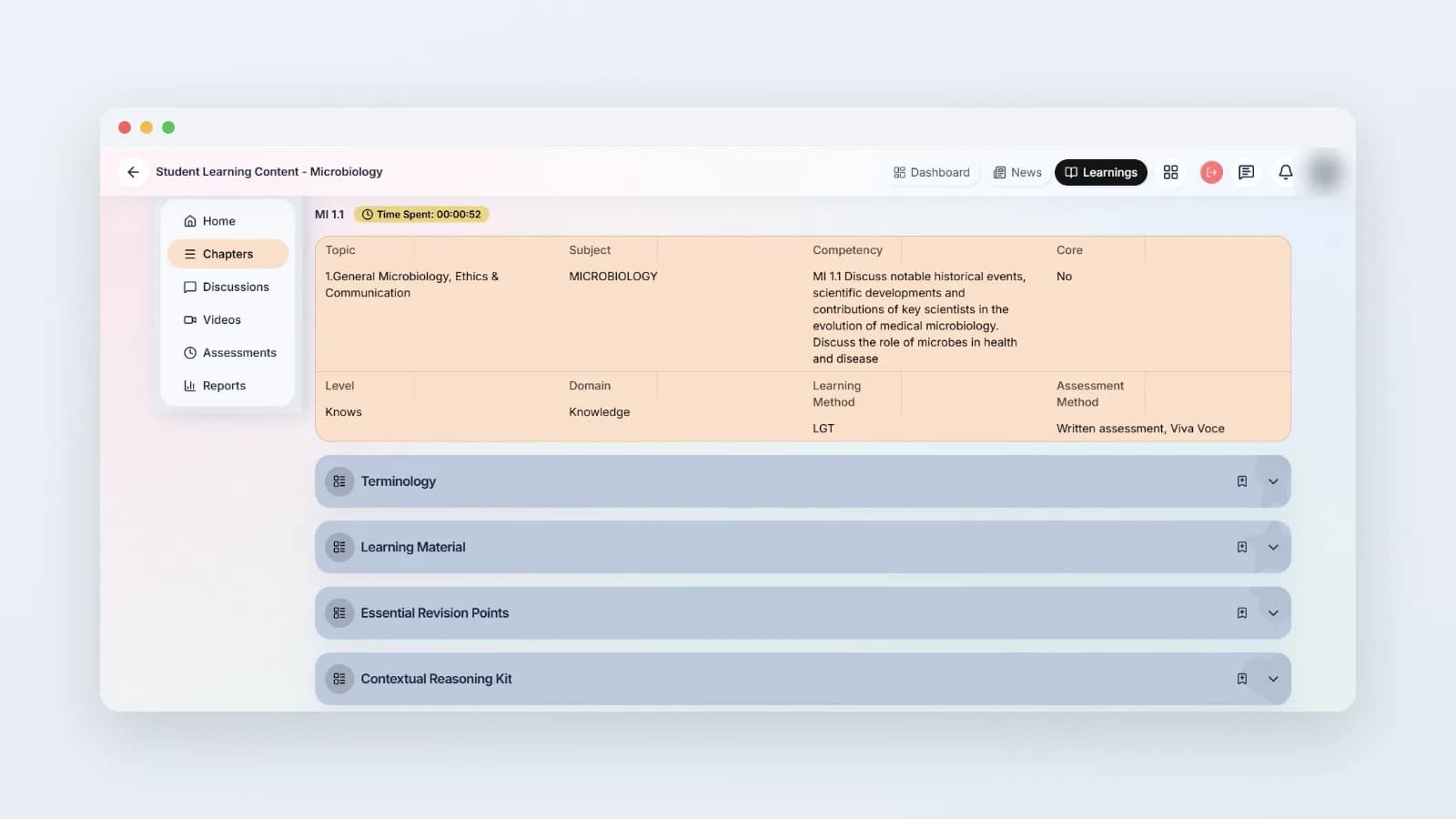Click the 'LGT' learning method value

824,429
